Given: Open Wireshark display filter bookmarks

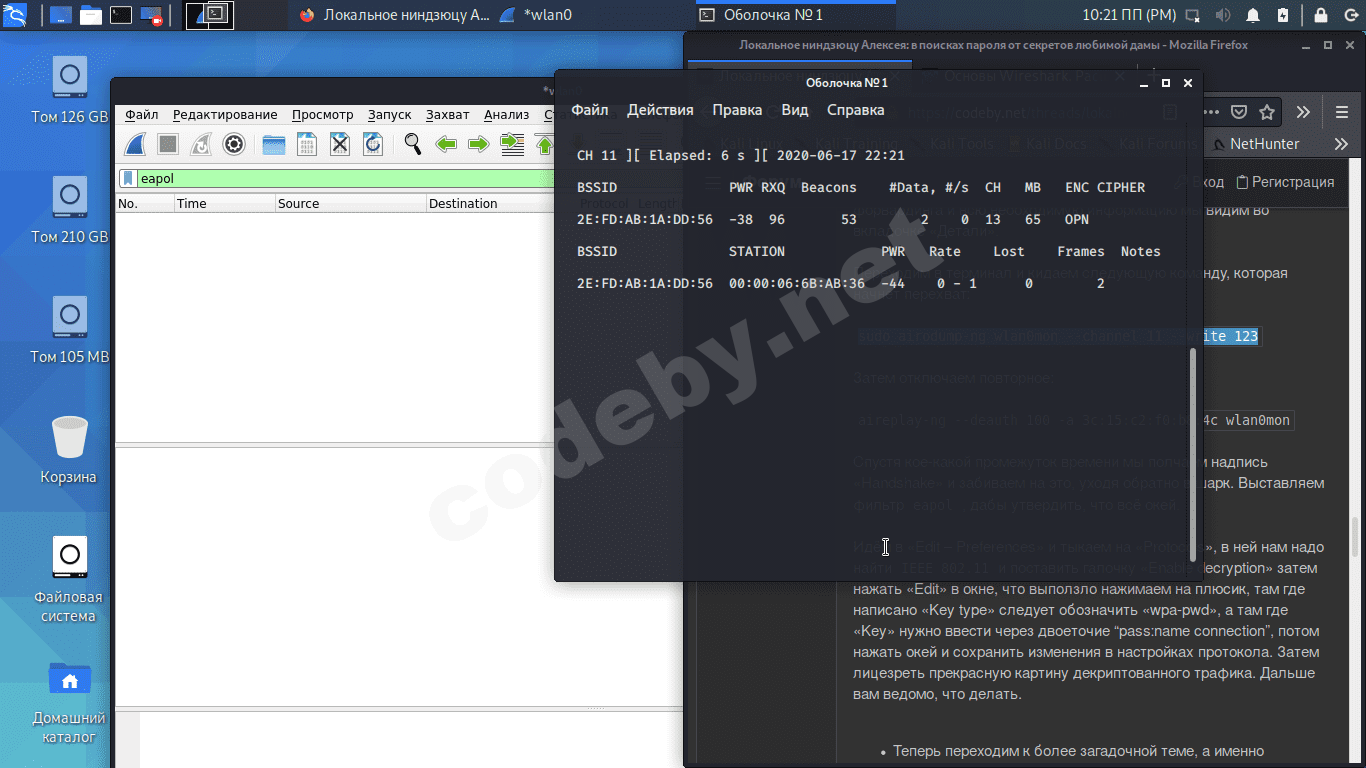Looking at the screenshot, I should click(128, 179).
